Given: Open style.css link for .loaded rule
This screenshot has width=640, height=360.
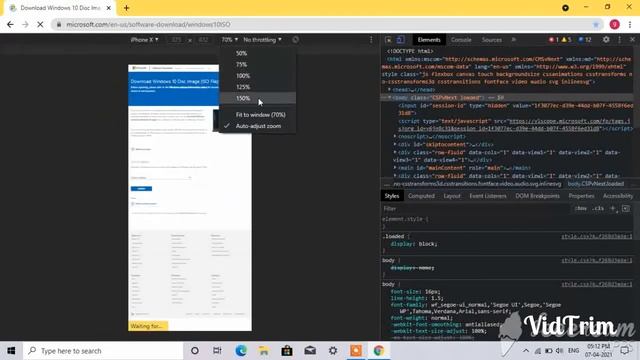Looking at the screenshot, I should tap(596, 236).
